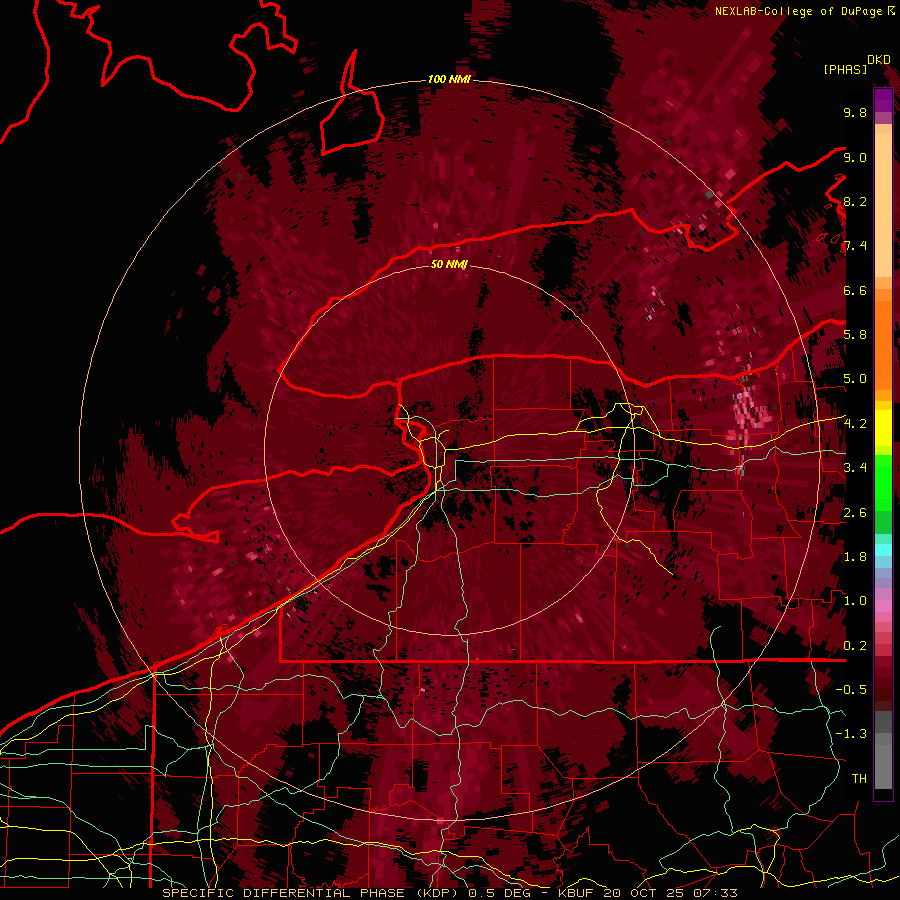Click the yellow swatch on the color bar
Viewport: 900px width, 900px height.
(883, 428)
